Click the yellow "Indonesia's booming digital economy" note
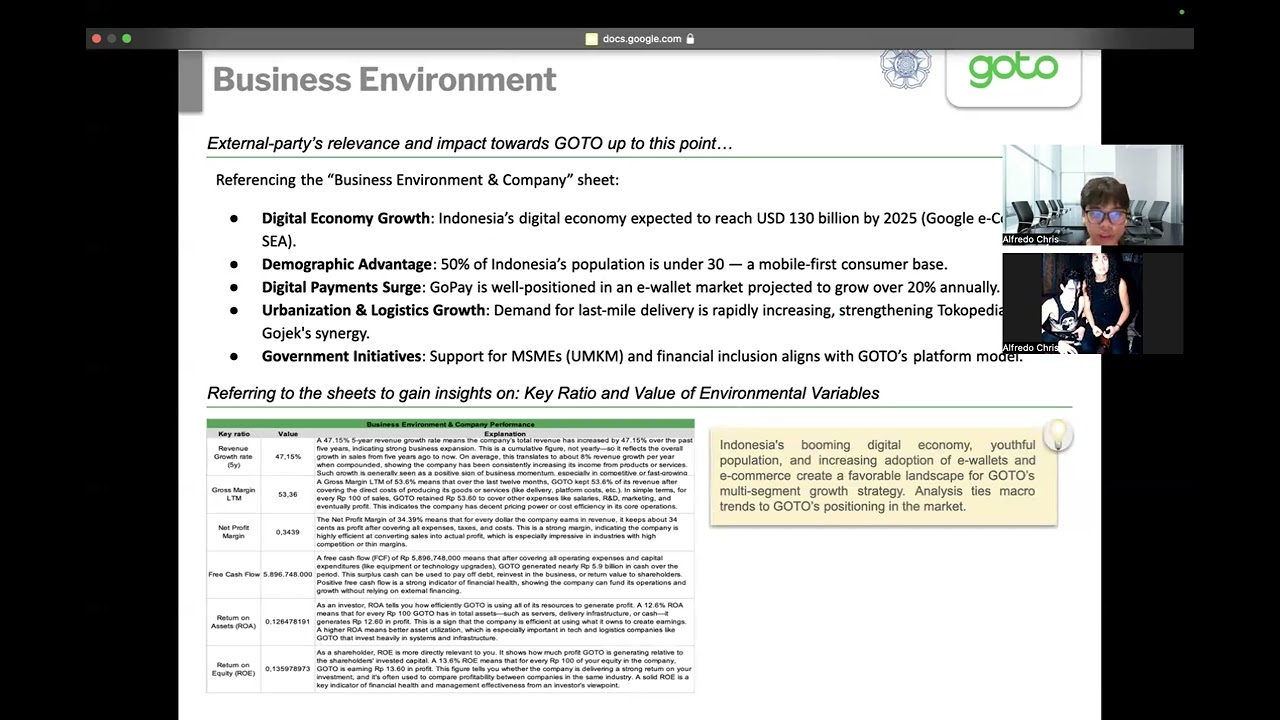 (x=883, y=476)
